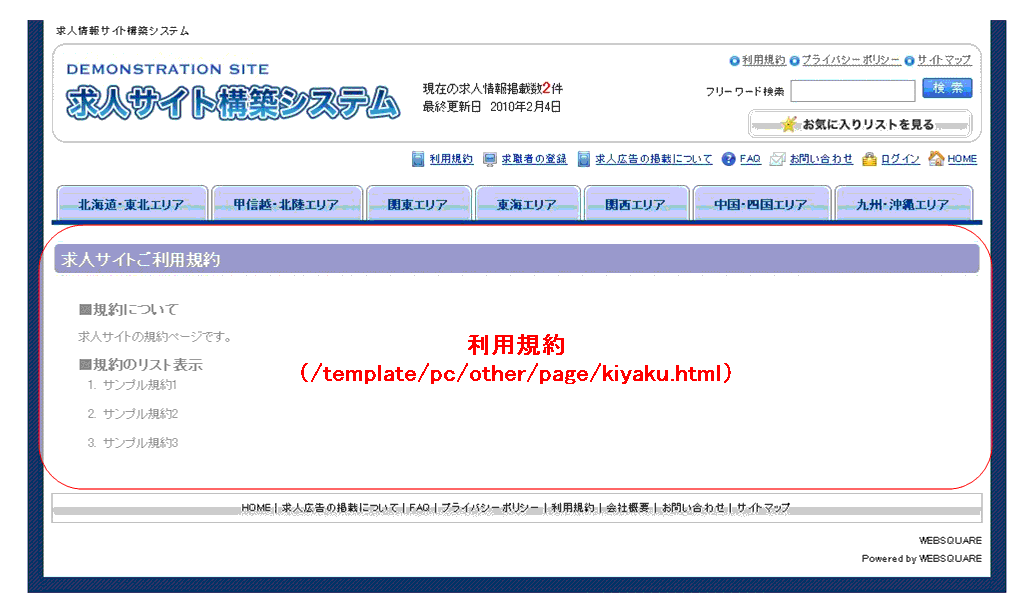
Task: Click the 利用規約 document icon in toolbar
Action: click(x=418, y=159)
